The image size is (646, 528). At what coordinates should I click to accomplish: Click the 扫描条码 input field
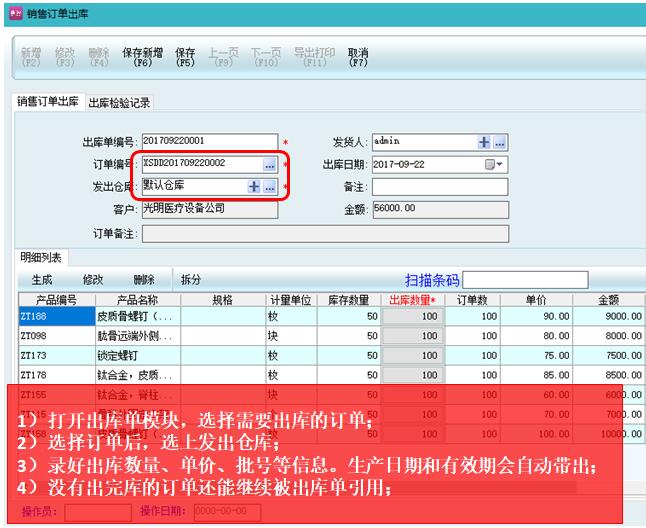(x=525, y=280)
